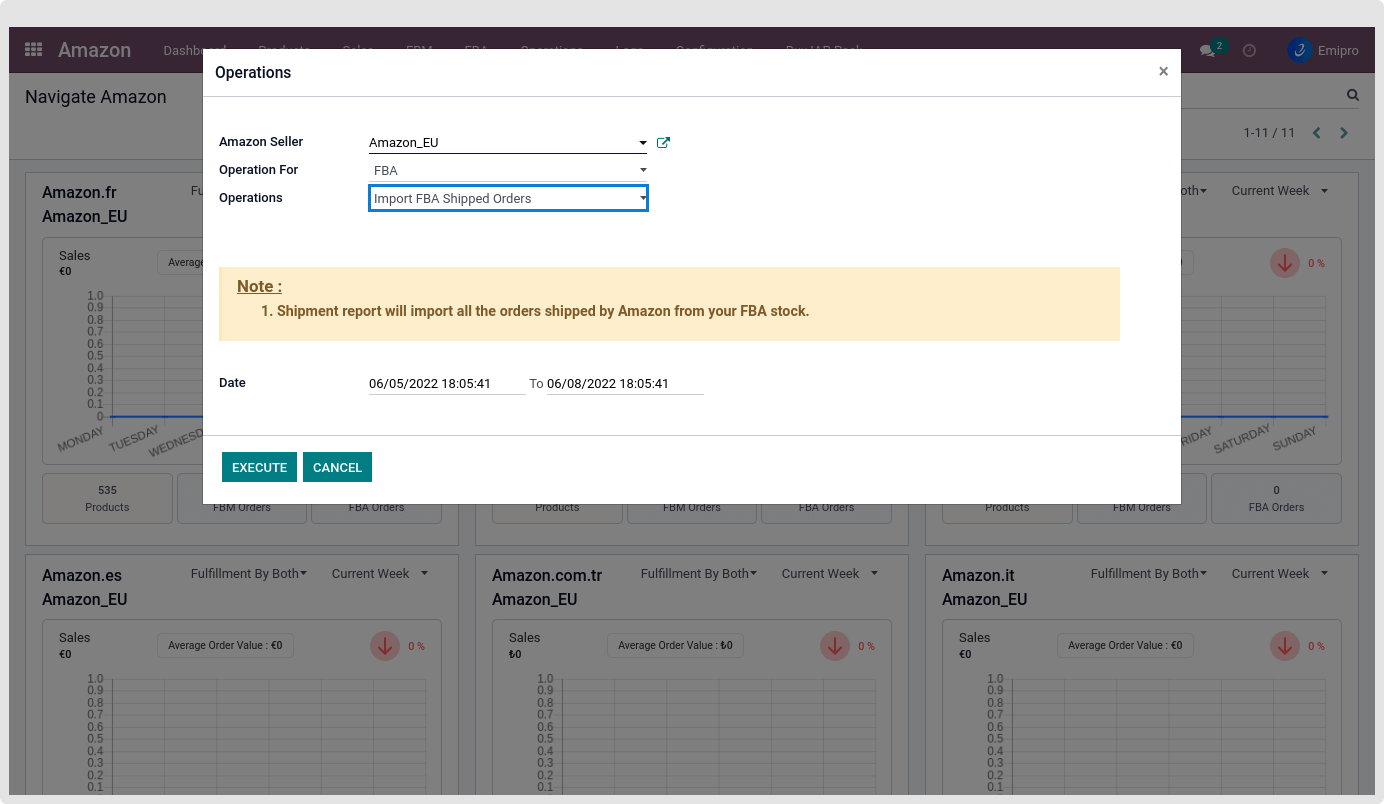Open the activities clock icon
Screen dimensions: 1384x804
tap(1249, 51)
